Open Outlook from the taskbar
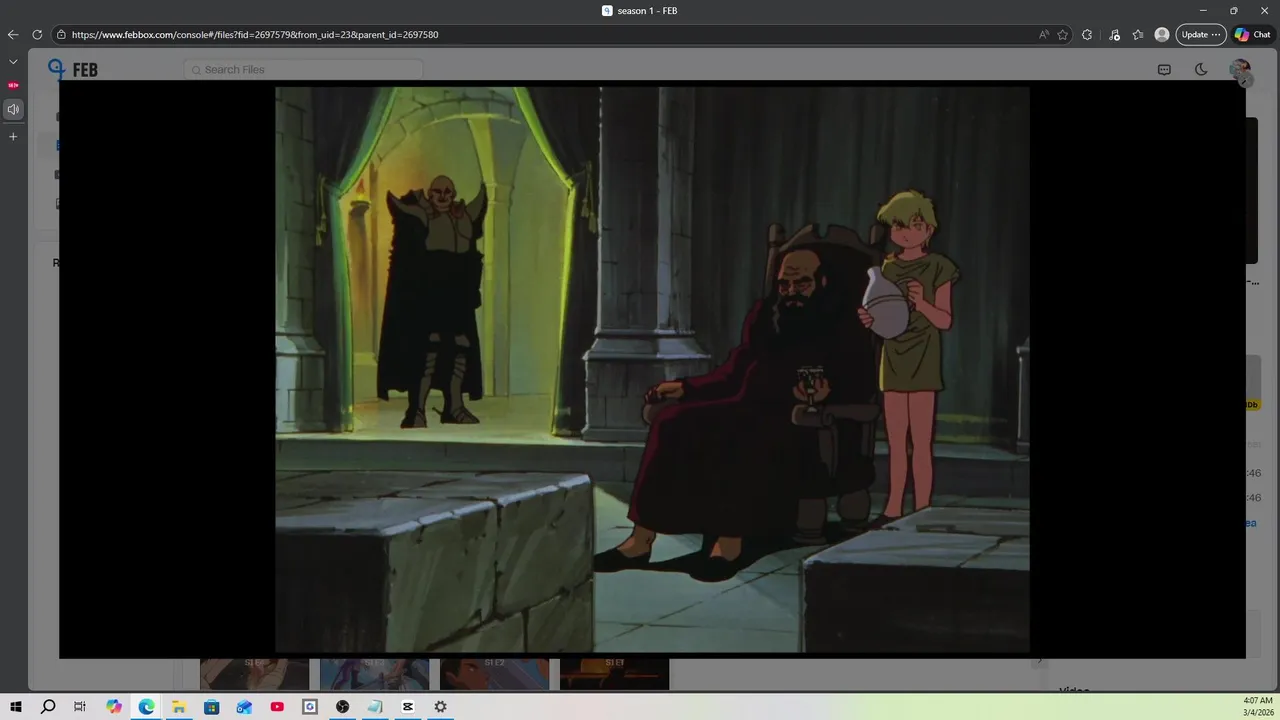 pos(244,707)
